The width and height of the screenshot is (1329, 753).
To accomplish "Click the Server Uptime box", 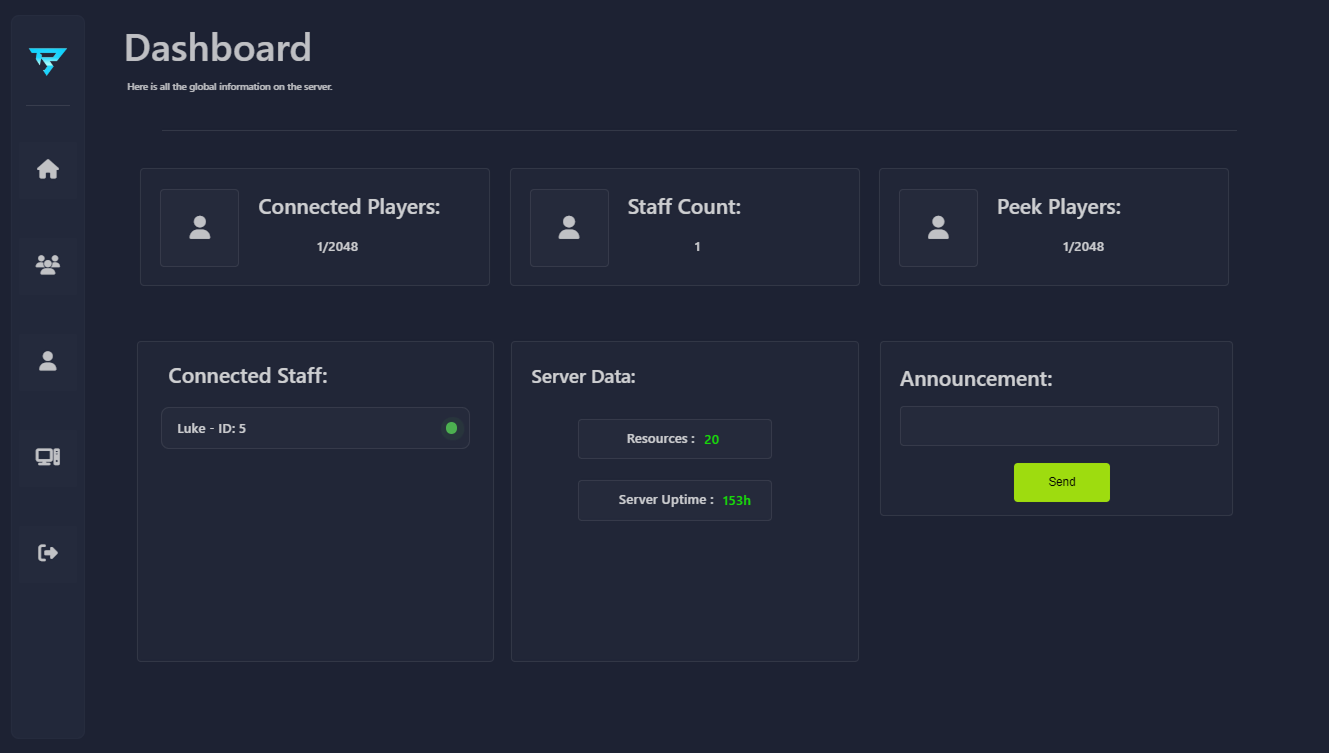I will (x=674, y=500).
